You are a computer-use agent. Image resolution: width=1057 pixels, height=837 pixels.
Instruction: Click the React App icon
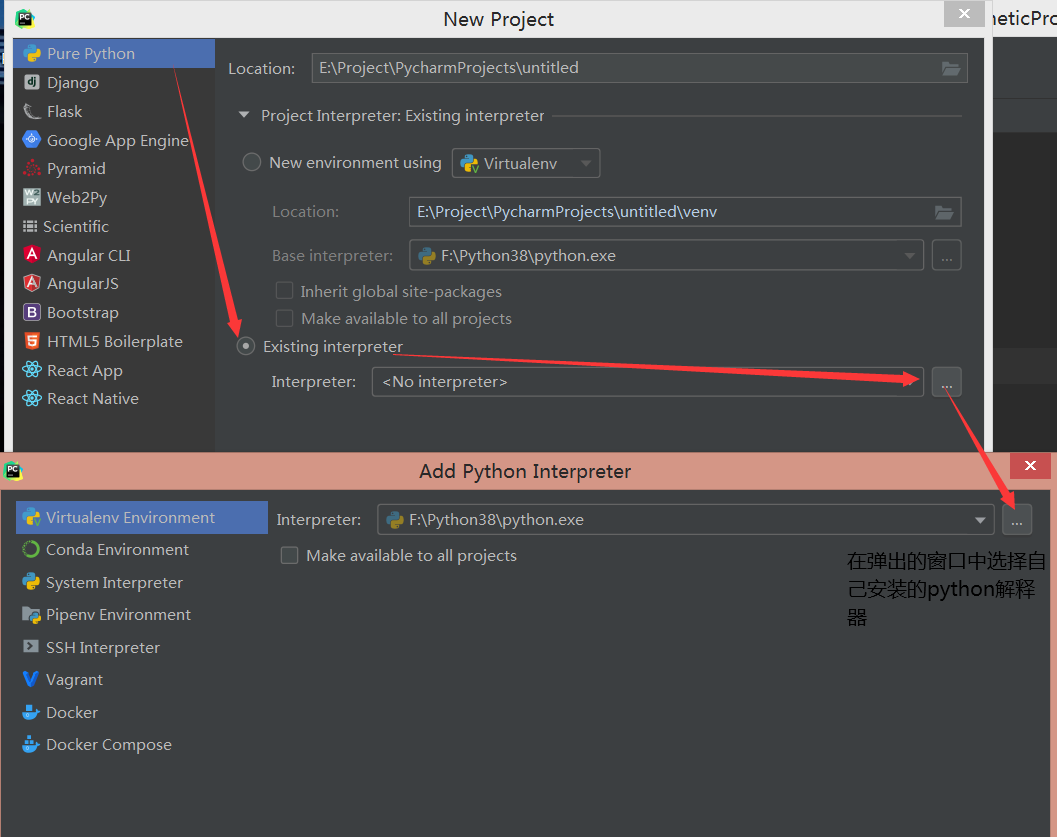(32, 369)
